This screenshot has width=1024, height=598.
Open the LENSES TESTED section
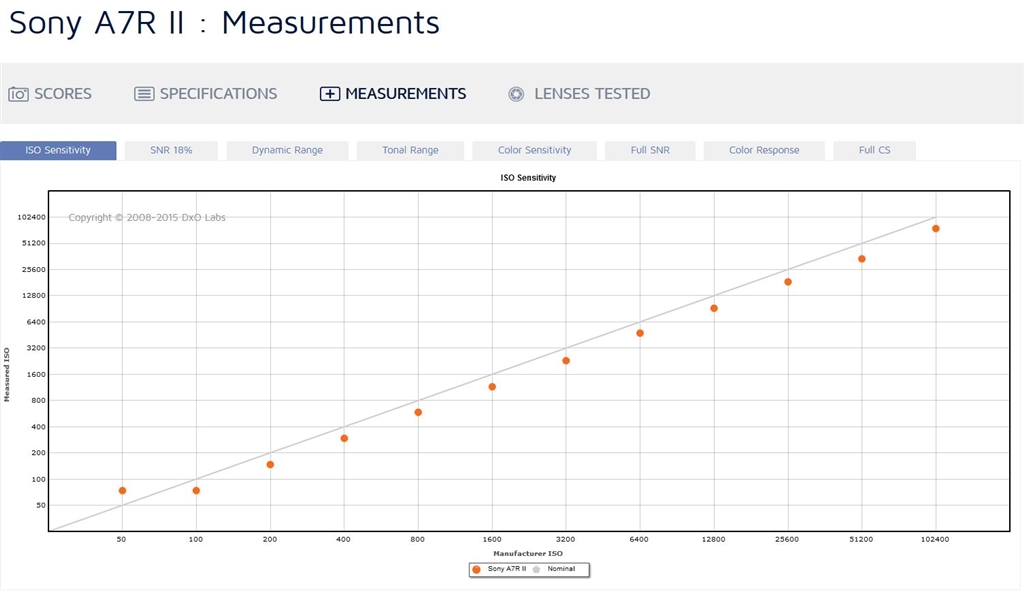592,94
